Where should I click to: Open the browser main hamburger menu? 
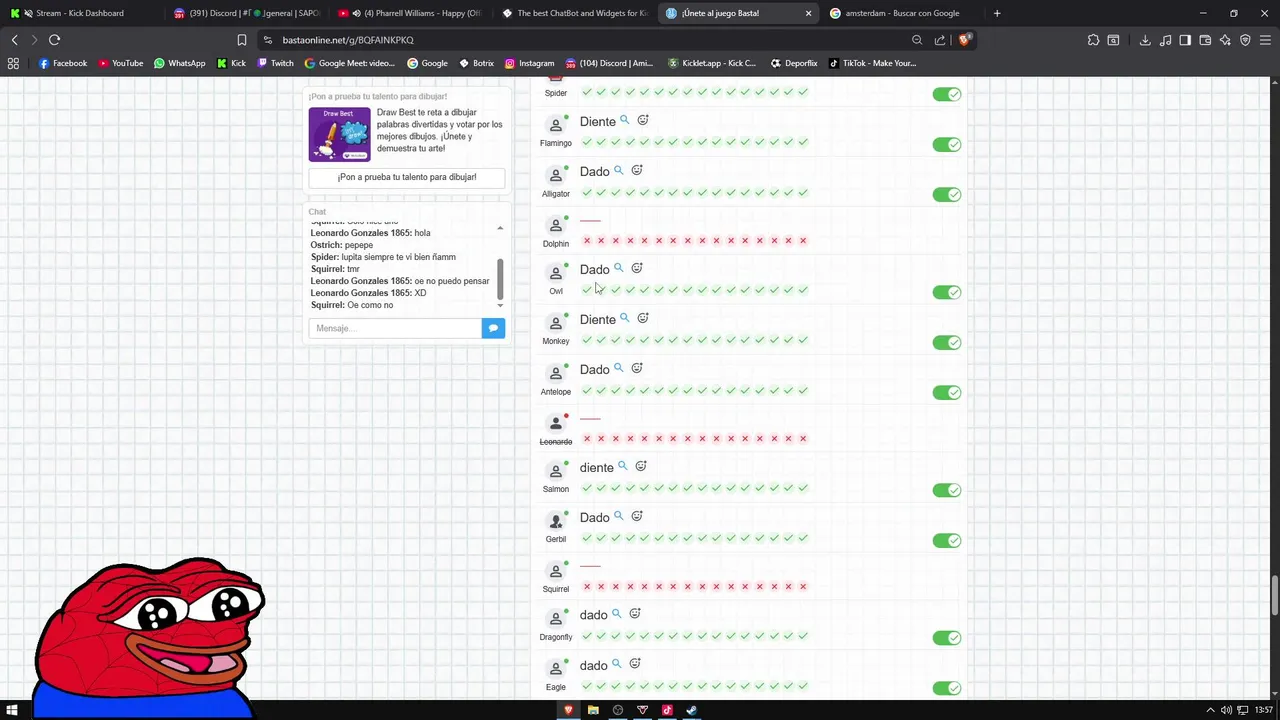tap(1265, 40)
